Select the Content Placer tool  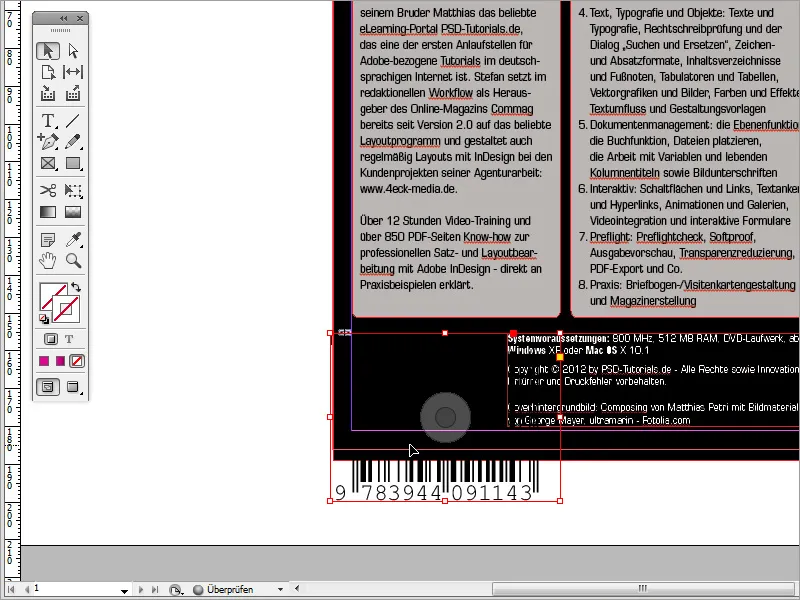(x=73, y=94)
